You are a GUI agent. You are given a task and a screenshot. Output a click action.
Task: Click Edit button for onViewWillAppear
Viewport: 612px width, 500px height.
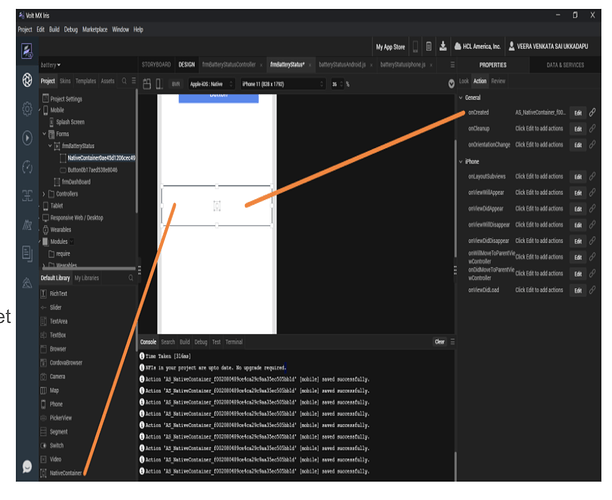(578, 193)
